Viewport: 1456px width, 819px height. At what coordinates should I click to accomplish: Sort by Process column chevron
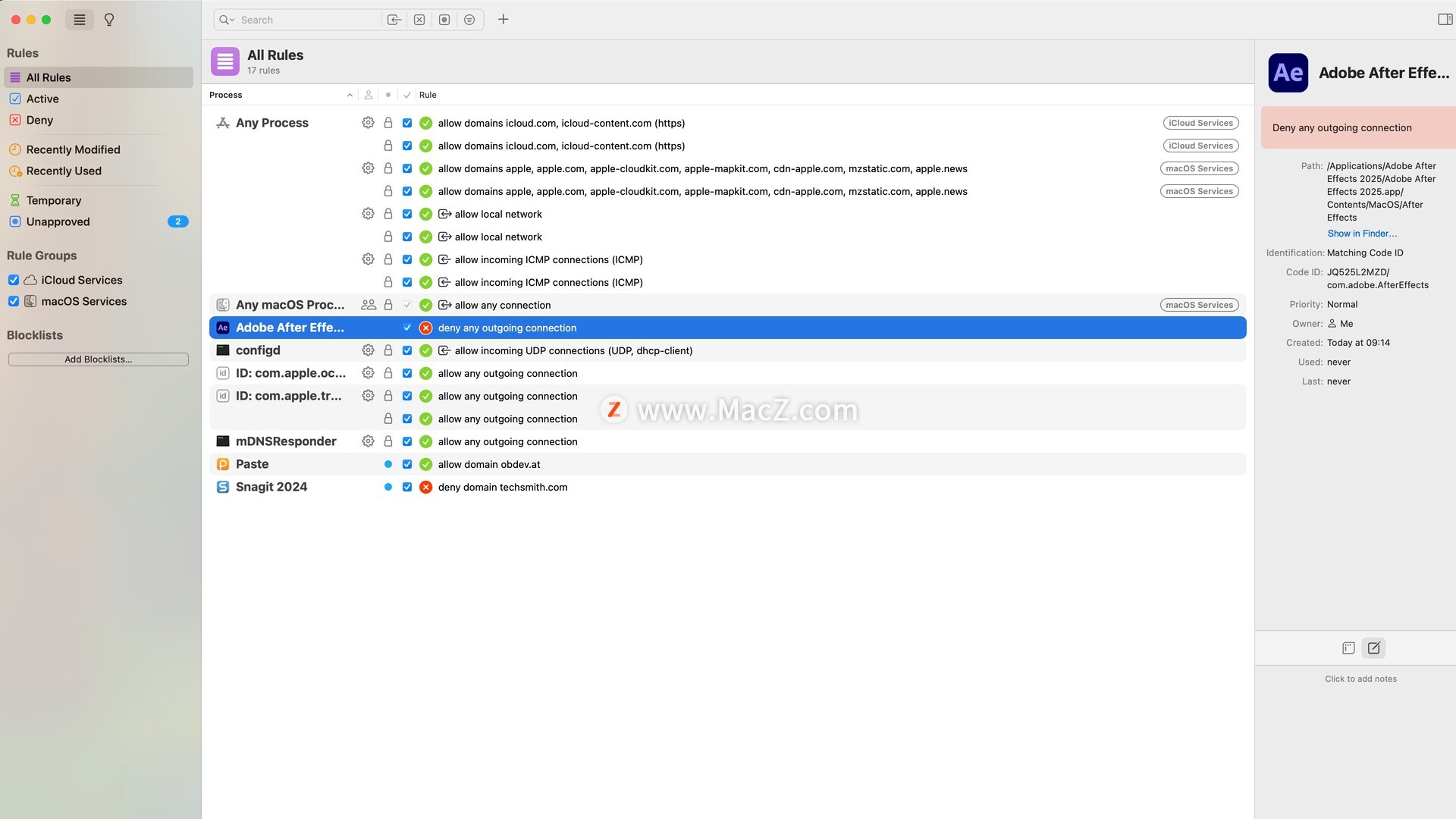click(x=350, y=95)
